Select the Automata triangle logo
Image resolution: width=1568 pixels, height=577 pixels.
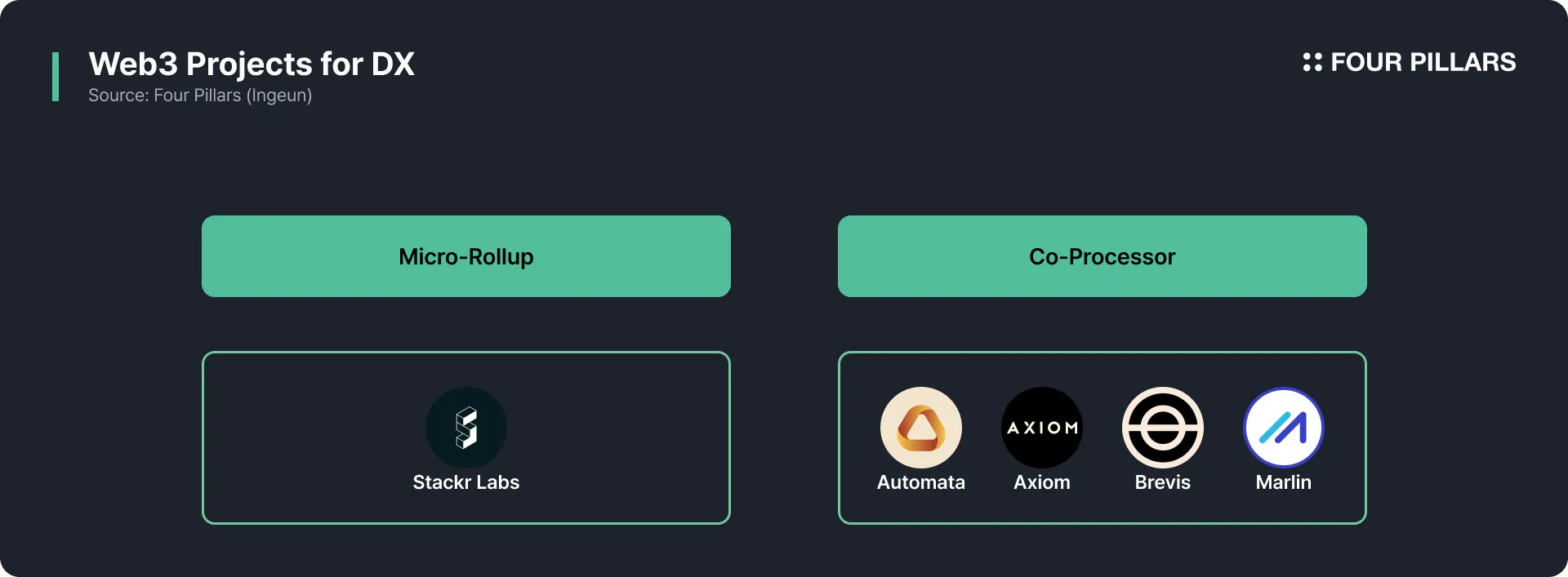pyautogui.click(x=921, y=428)
